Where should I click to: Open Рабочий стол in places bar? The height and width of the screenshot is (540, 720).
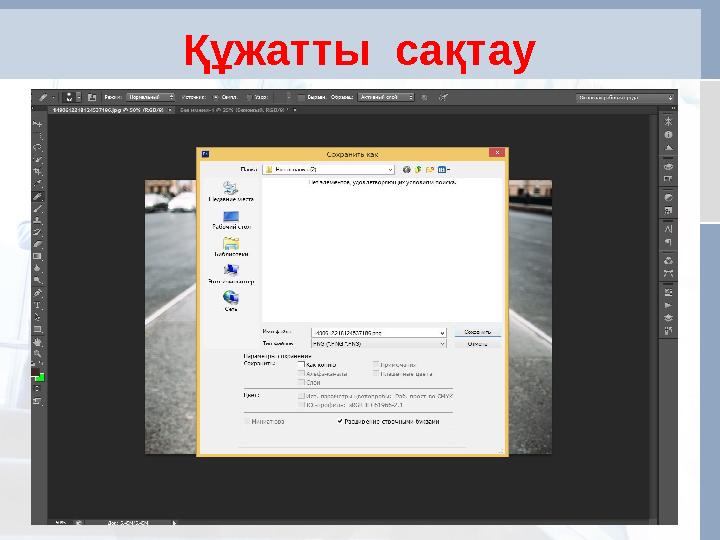click(231, 220)
